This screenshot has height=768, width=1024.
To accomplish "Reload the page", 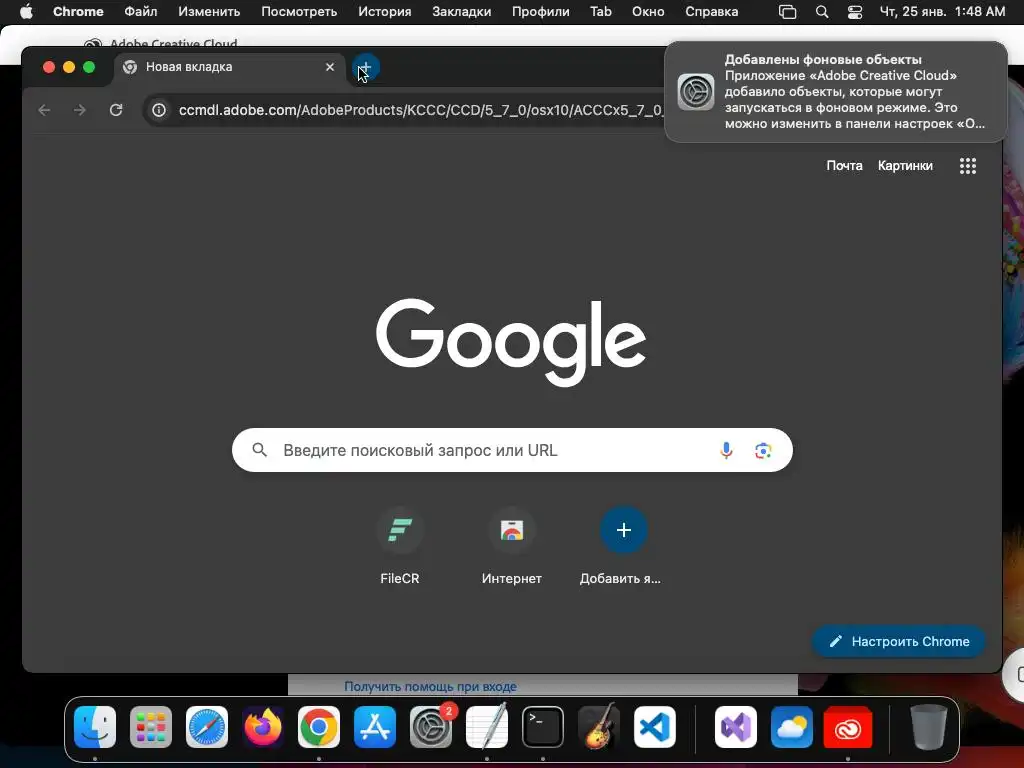I will coord(116,110).
